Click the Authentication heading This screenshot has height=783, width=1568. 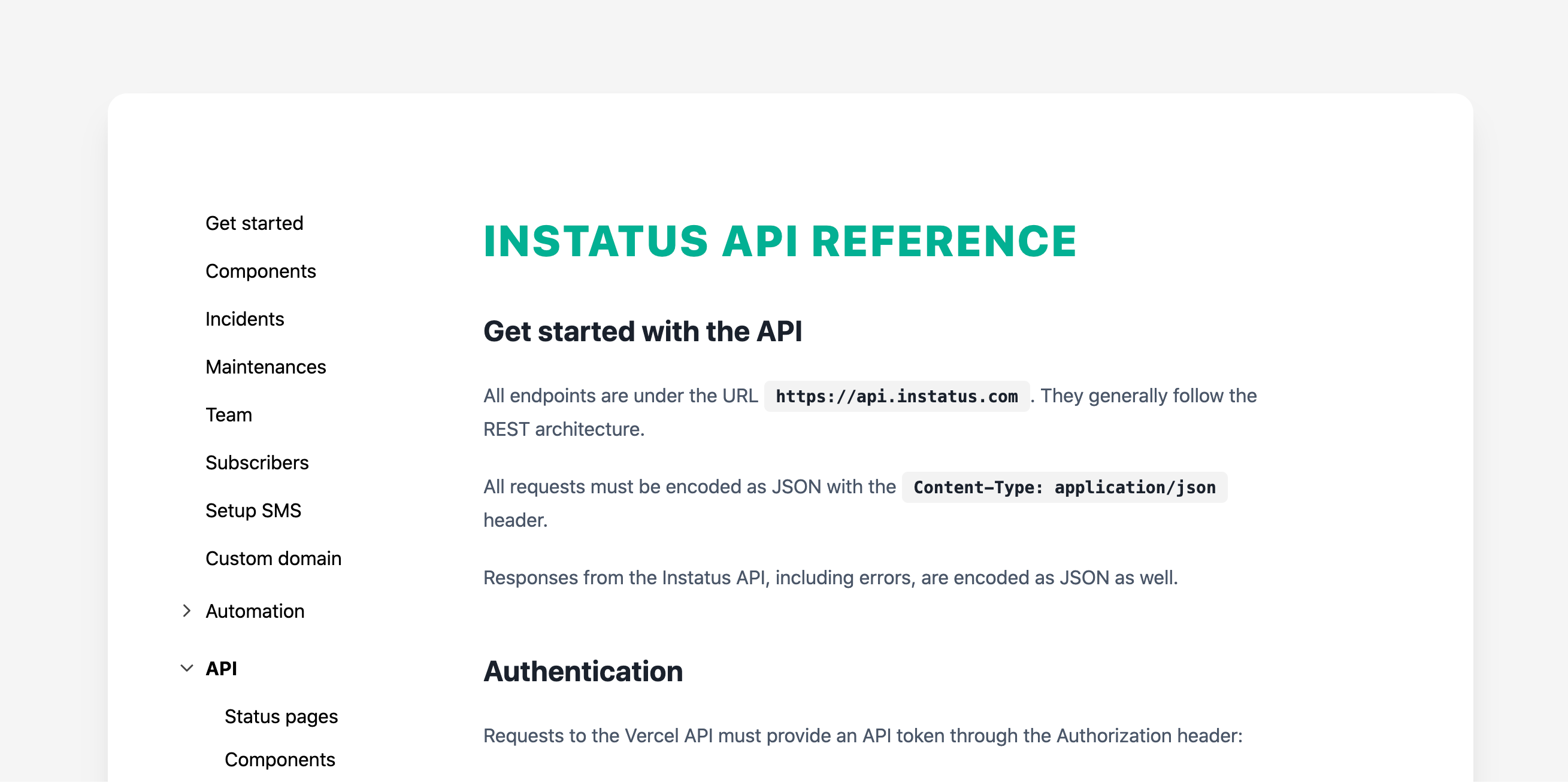(583, 672)
